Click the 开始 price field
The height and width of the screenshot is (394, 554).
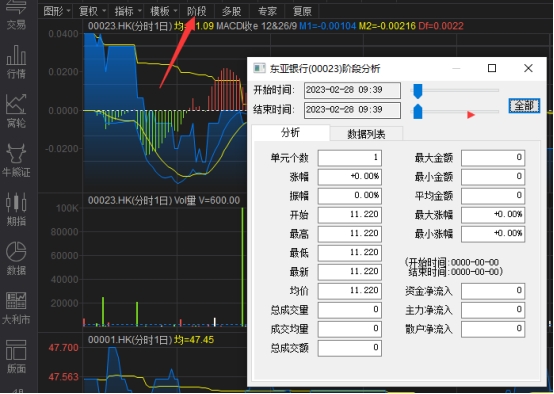pyautogui.click(x=350, y=215)
